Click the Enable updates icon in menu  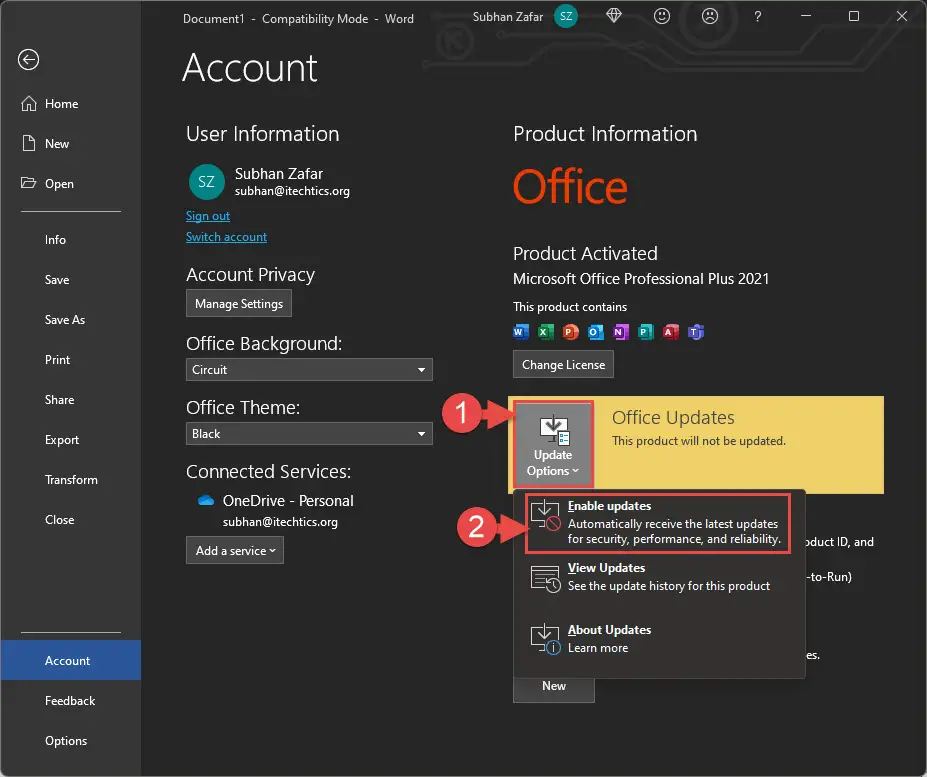click(x=545, y=516)
